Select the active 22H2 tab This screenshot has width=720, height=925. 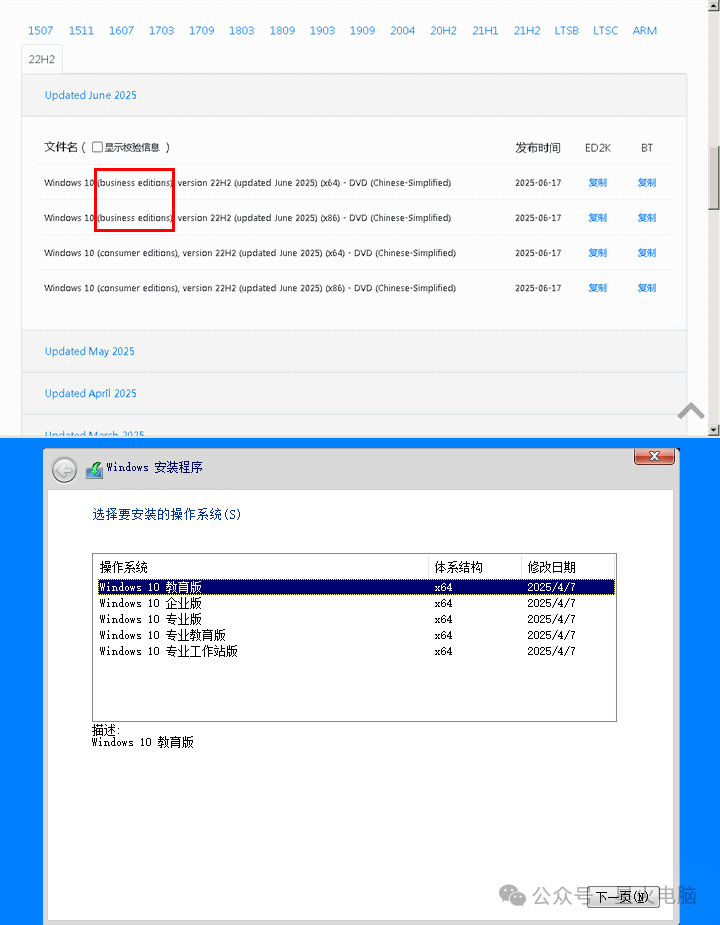(x=42, y=59)
